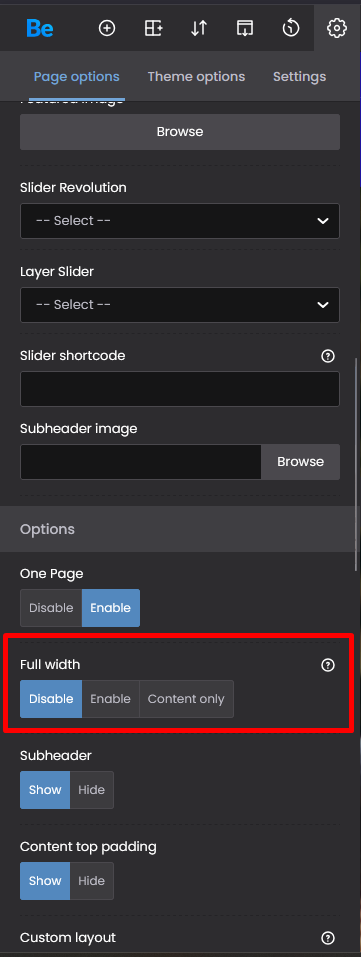Viewport: 361px width, 957px height.
Task: Open the Layer Slider dropdown
Action: click(180, 305)
